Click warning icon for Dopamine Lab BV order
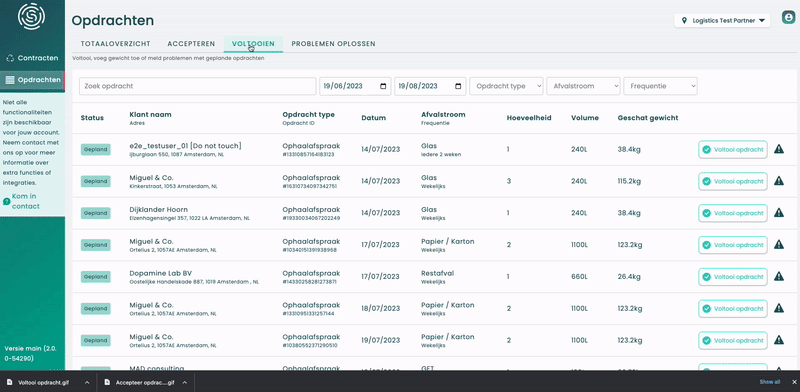The image size is (800, 392). point(779,276)
